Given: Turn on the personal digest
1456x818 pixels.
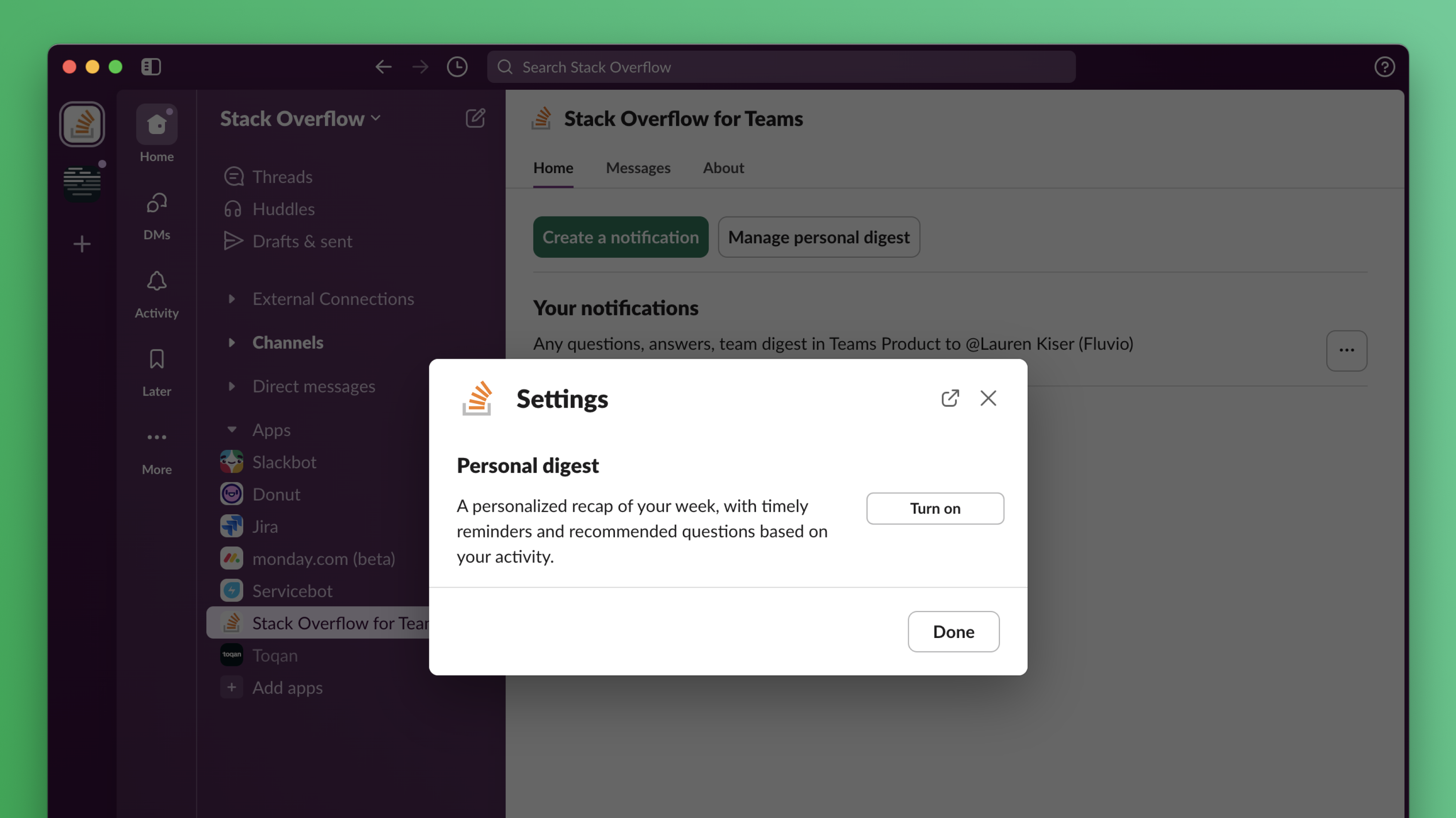Looking at the screenshot, I should click(935, 508).
